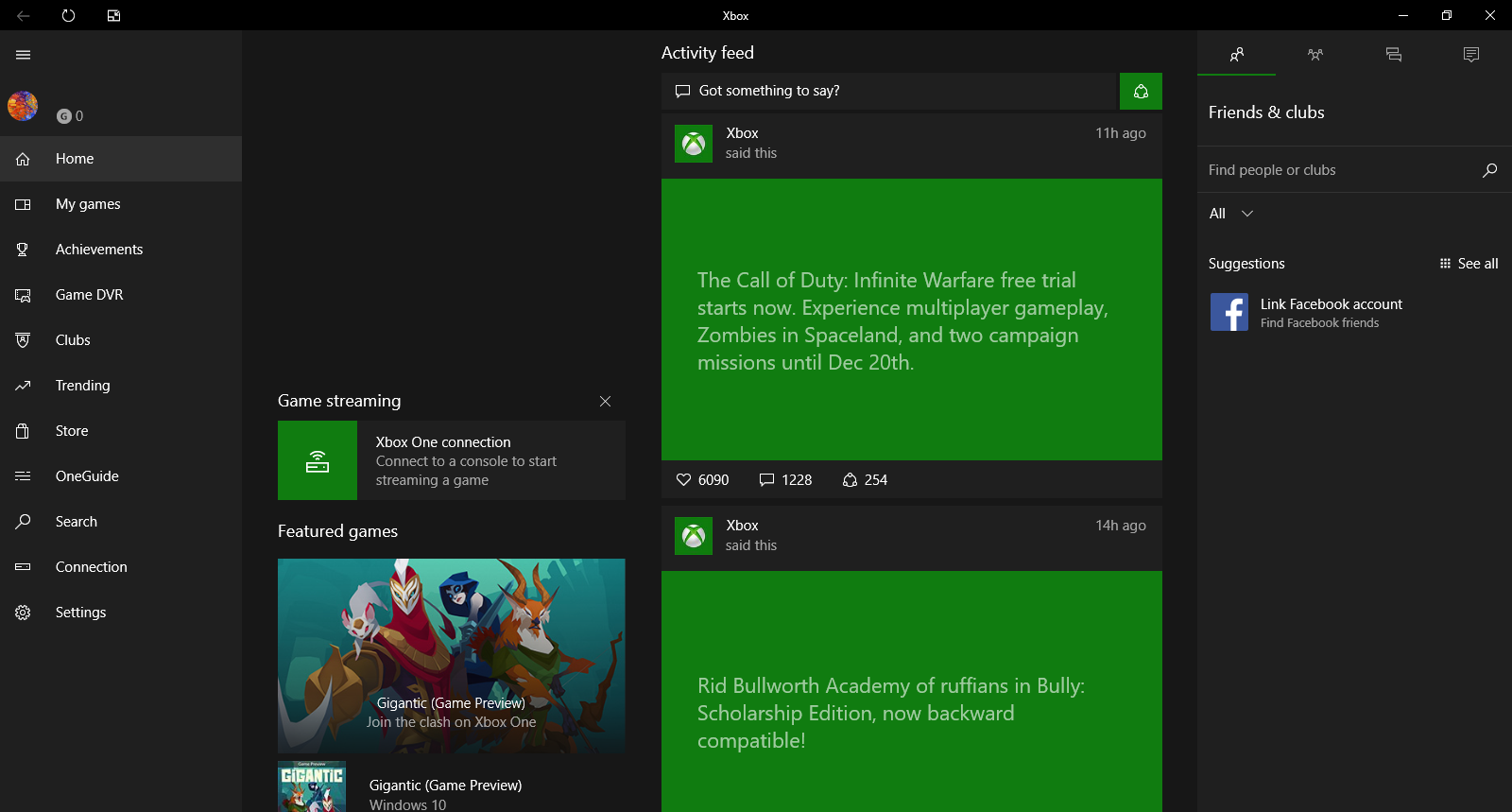Image resolution: width=1512 pixels, height=812 pixels.
Task: Click the Store bag icon
Action: coord(23,431)
